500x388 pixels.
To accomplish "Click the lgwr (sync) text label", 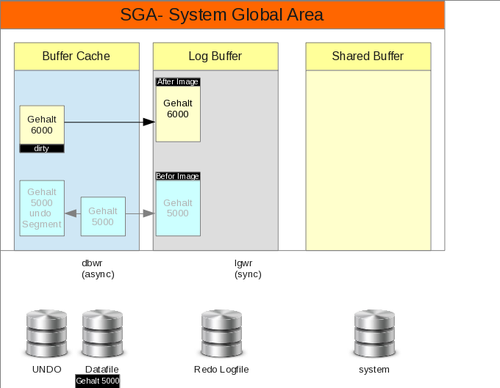I will click(248, 269).
